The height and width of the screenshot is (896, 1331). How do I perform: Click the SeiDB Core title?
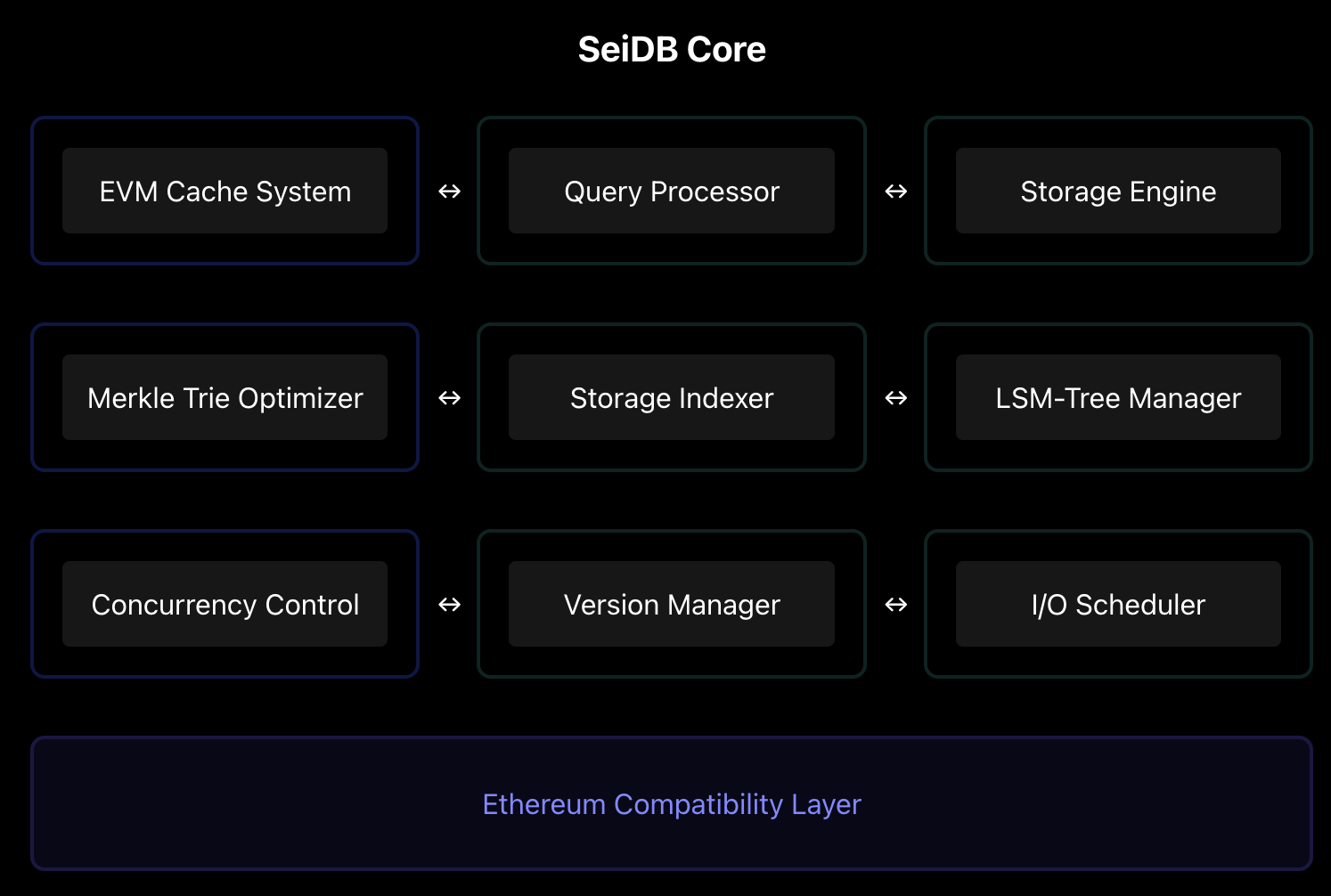coord(671,49)
